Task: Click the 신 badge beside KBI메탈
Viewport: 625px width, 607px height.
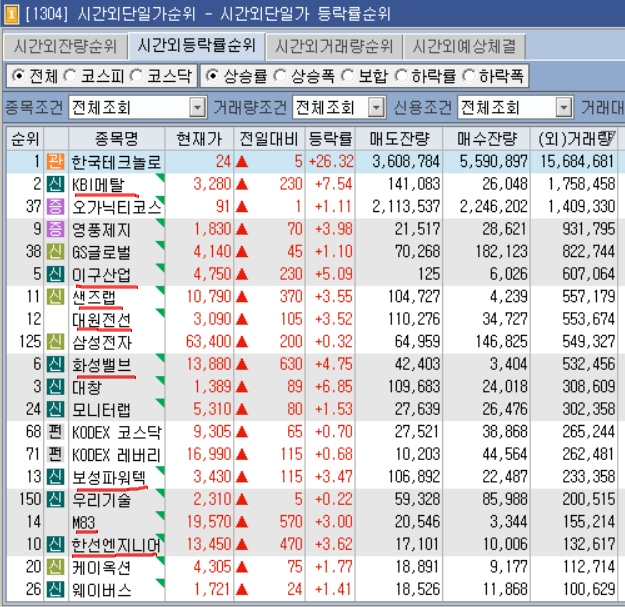Action: [55, 184]
